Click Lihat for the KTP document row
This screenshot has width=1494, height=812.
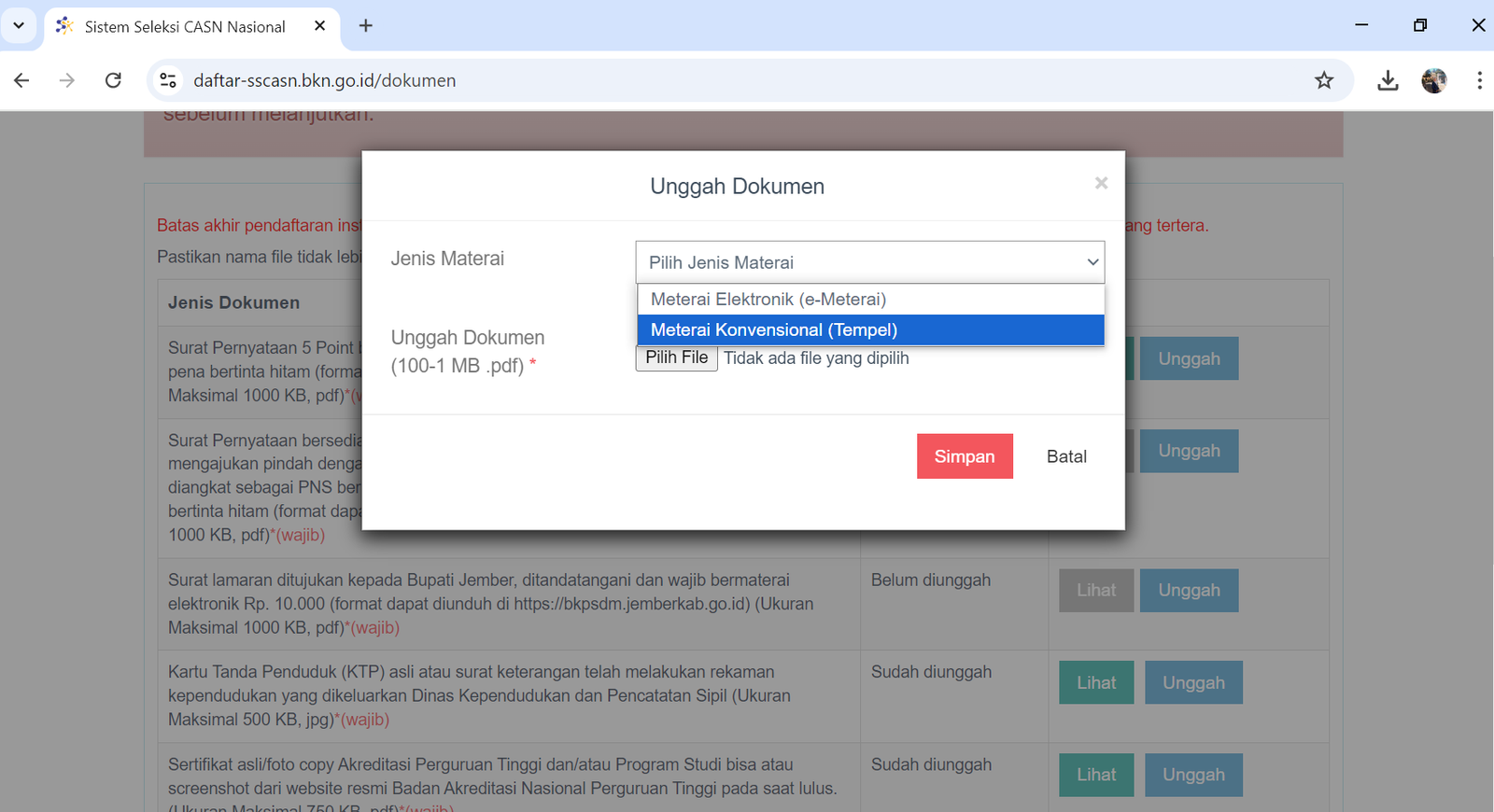point(1095,682)
